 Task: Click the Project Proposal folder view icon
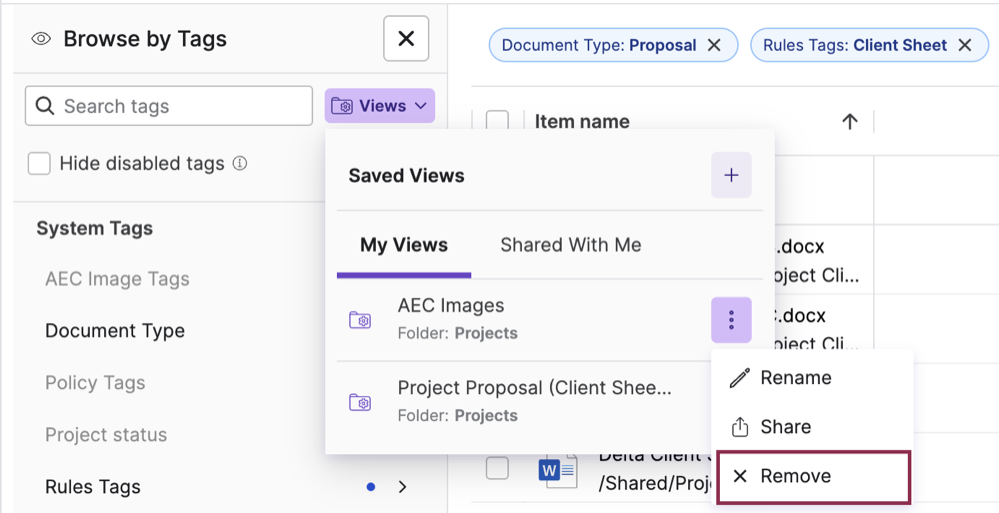360,402
